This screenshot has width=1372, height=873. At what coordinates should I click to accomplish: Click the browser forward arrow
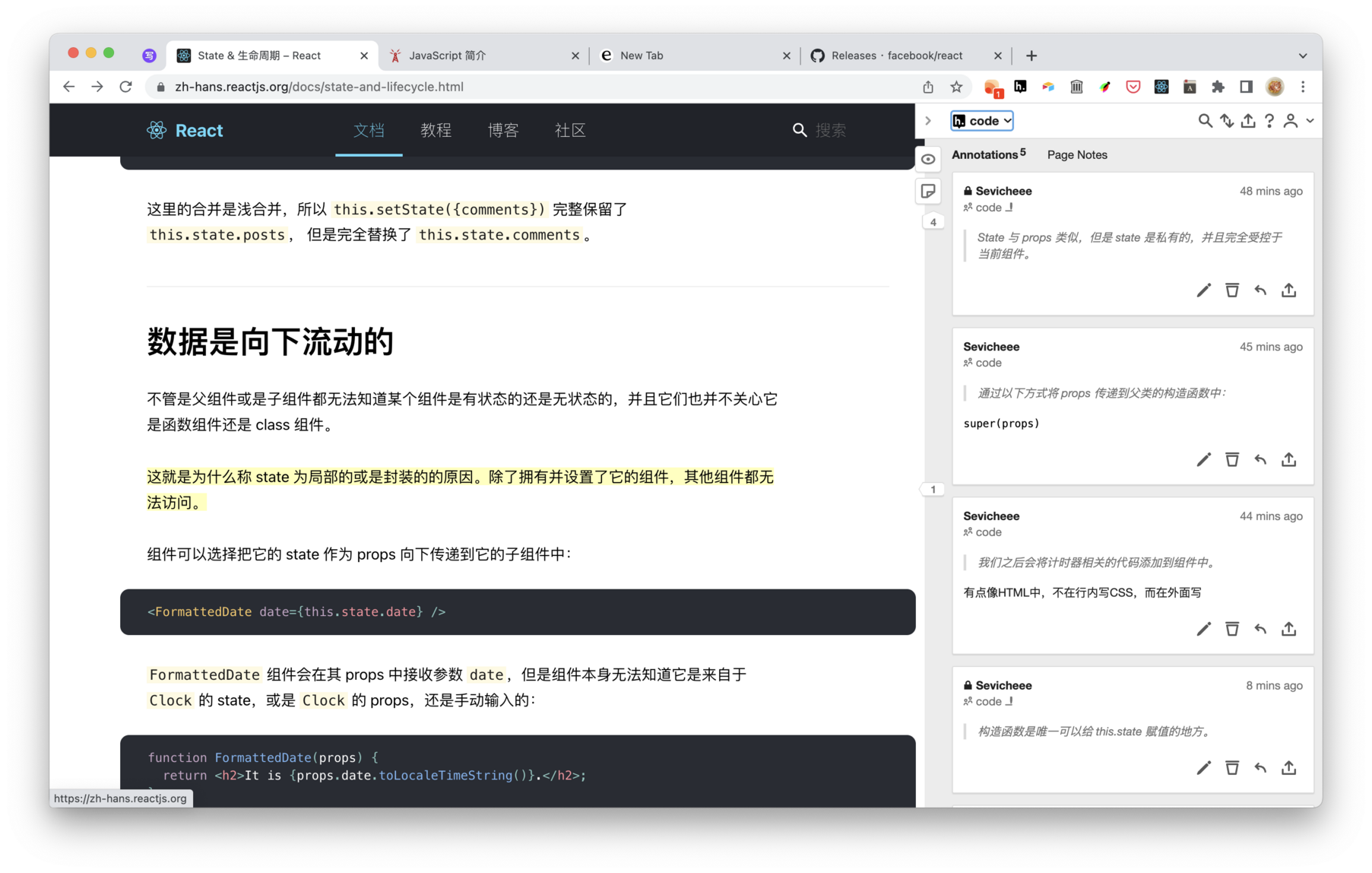coord(97,87)
